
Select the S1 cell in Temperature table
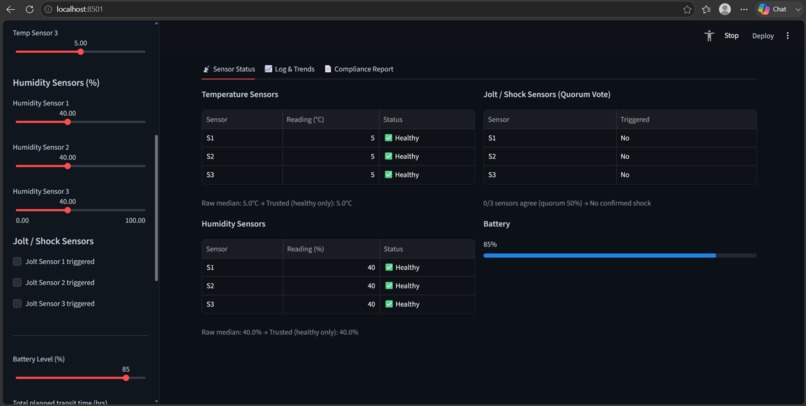pos(242,138)
